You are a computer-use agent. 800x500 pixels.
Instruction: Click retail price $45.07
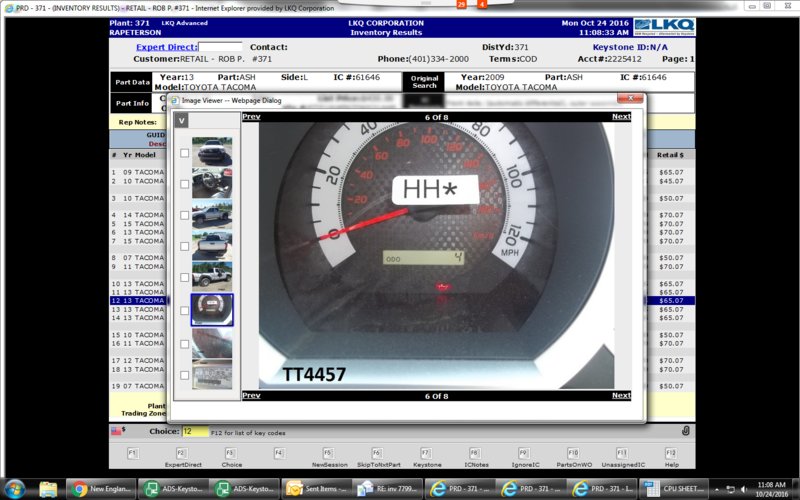(671, 181)
